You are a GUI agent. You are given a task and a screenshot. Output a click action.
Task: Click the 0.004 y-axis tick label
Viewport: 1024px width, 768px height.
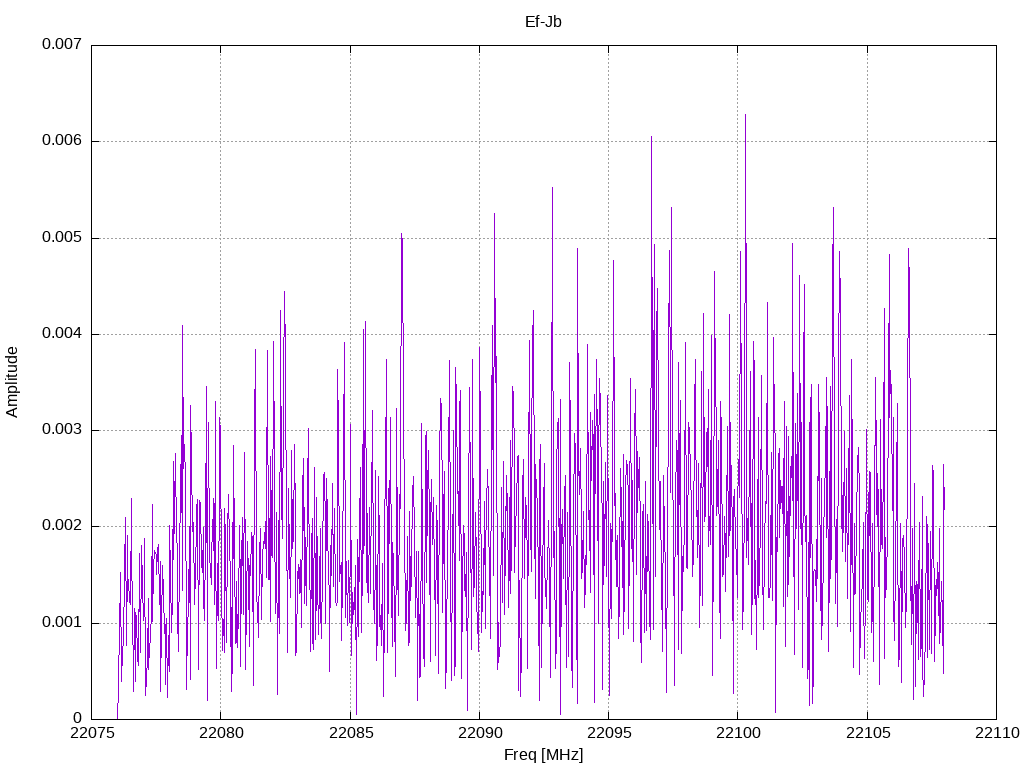pyautogui.click(x=62, y=333)
